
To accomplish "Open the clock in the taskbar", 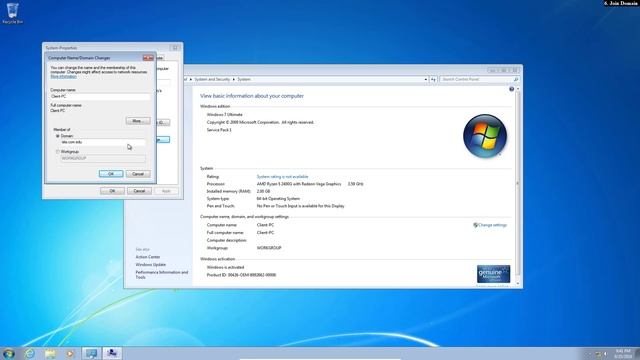I will pos(623,354).
